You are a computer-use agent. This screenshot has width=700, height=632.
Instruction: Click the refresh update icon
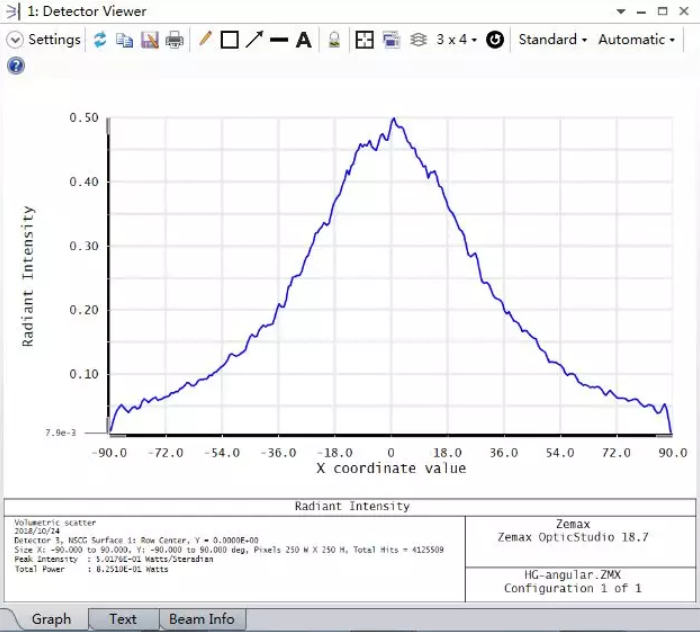tap(100, 40)
